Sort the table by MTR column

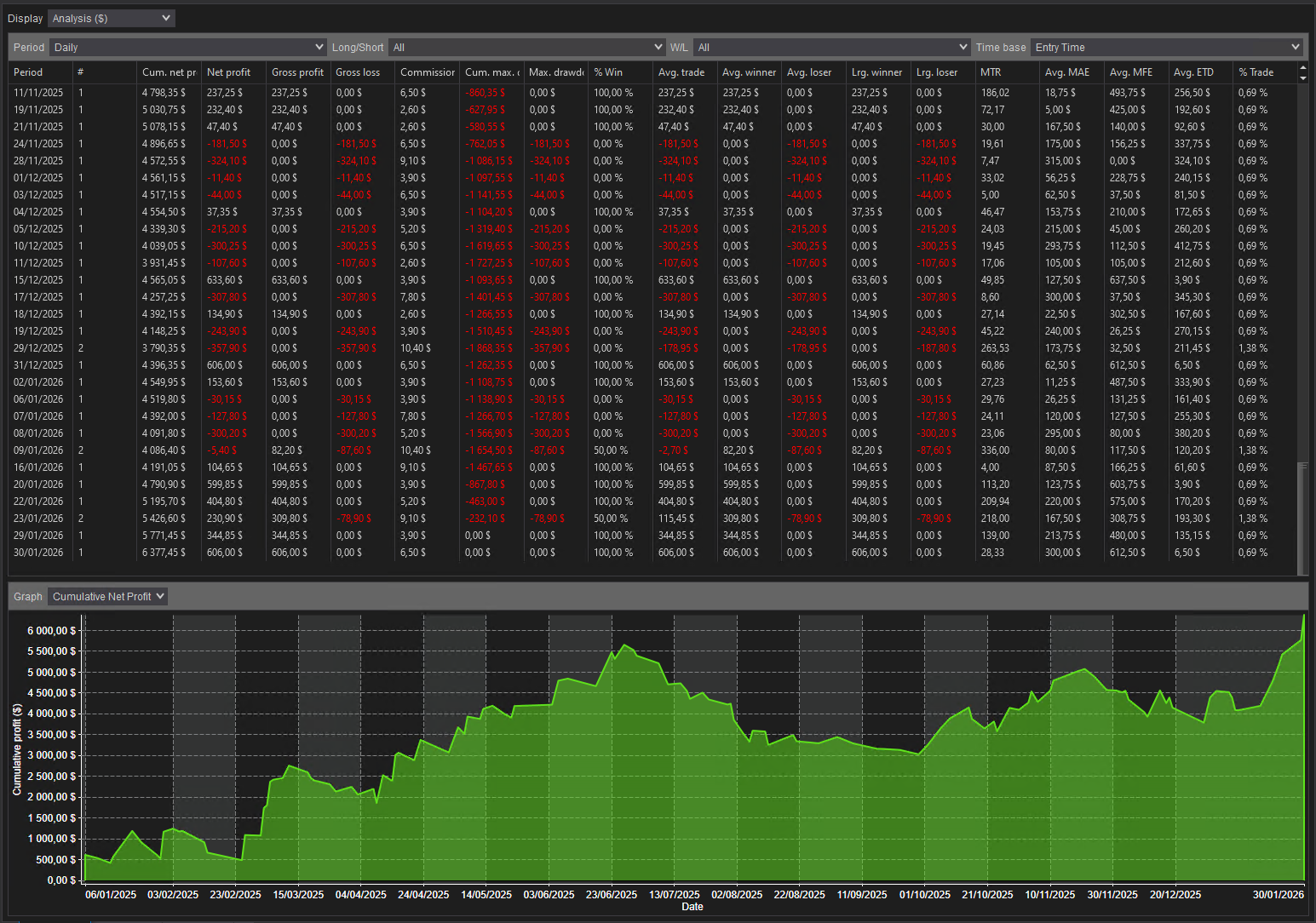tap(989, 72)
